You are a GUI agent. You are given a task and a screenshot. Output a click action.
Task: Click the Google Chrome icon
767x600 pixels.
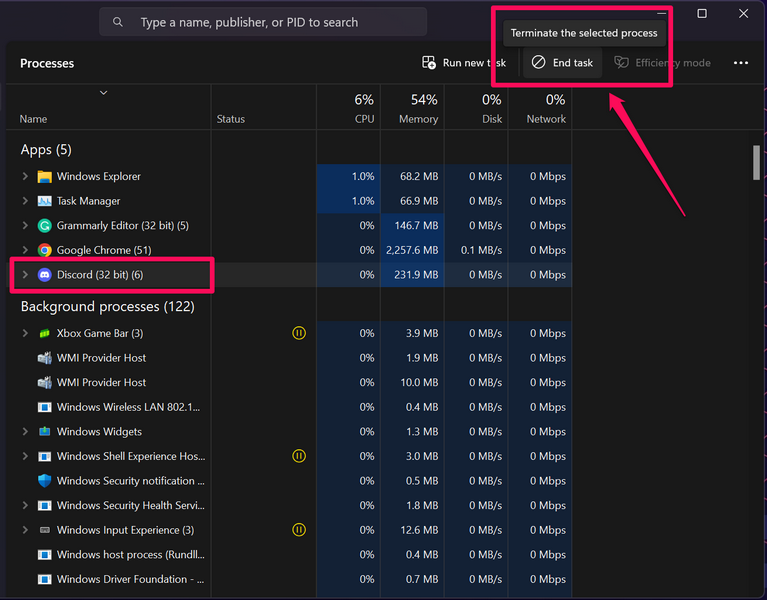(x=44, y=250)
